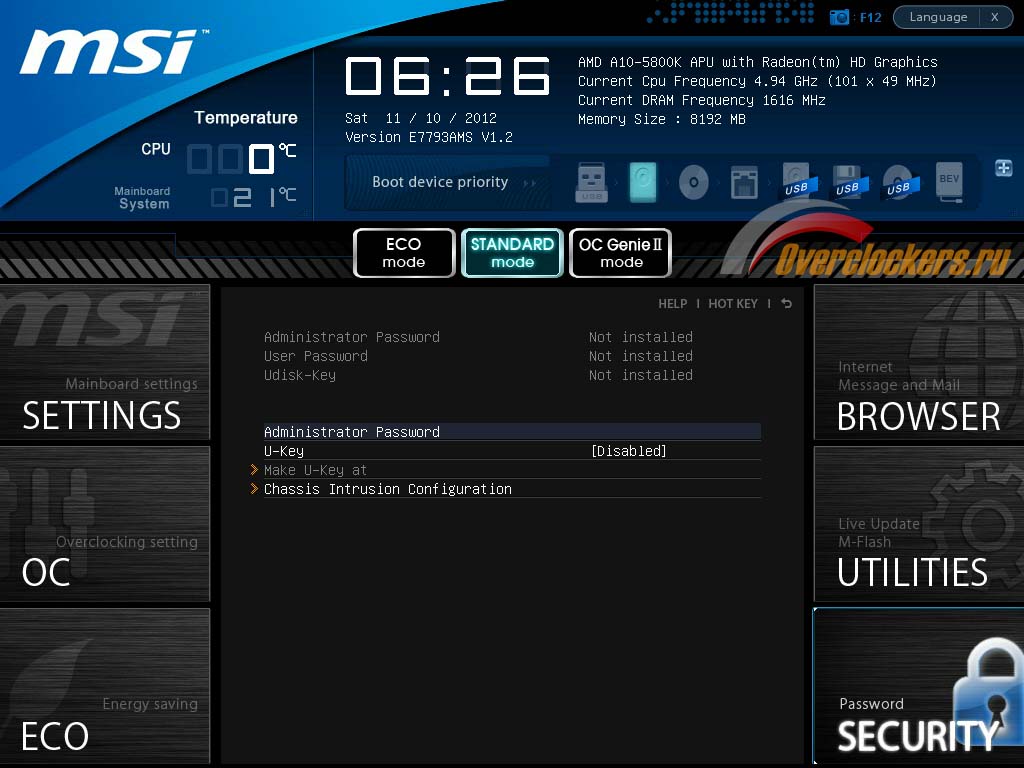Click the AMD A10-5800K APU name line
The height and width of the screenshot is (768, 1024).
758,62
